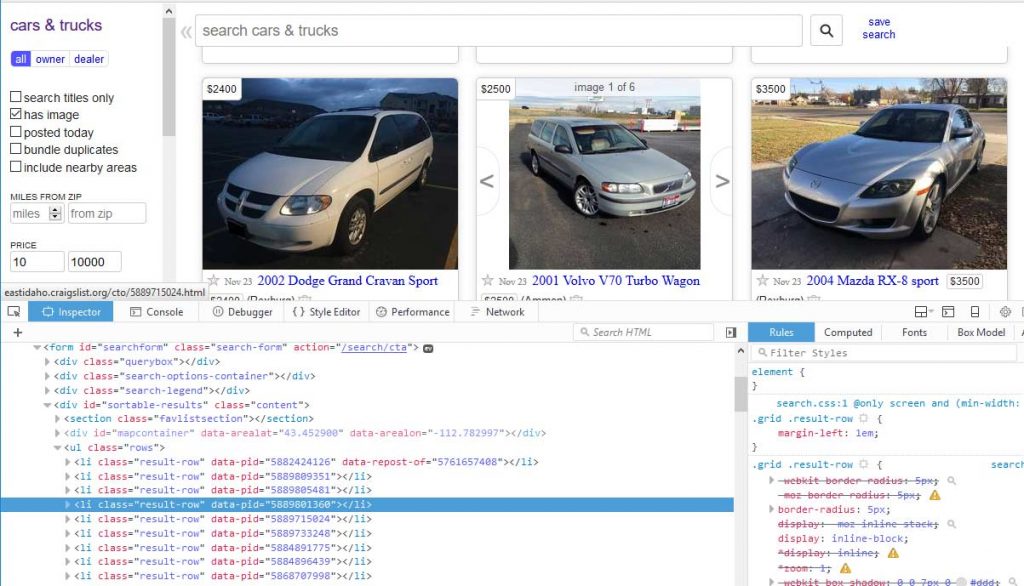Check the 'include nearby areas' option
The image size is (1024, 586).
[16, 167]
